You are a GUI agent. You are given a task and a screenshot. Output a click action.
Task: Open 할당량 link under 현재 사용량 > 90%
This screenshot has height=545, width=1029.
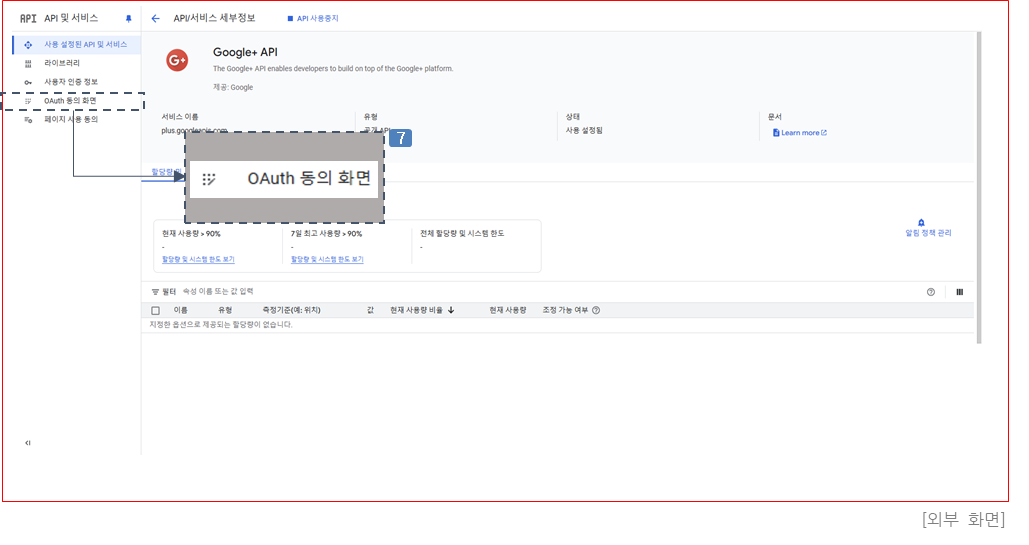(x=198, y=259)
